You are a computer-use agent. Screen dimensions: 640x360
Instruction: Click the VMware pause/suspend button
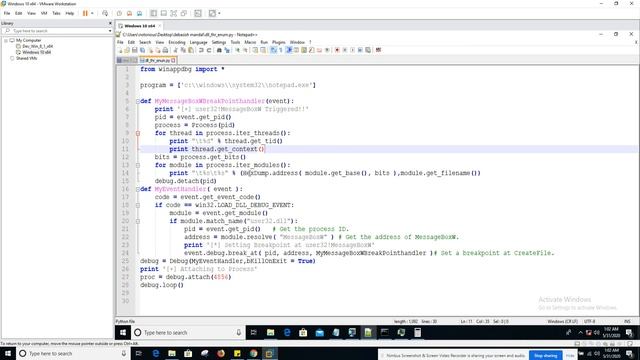(85, 13)
